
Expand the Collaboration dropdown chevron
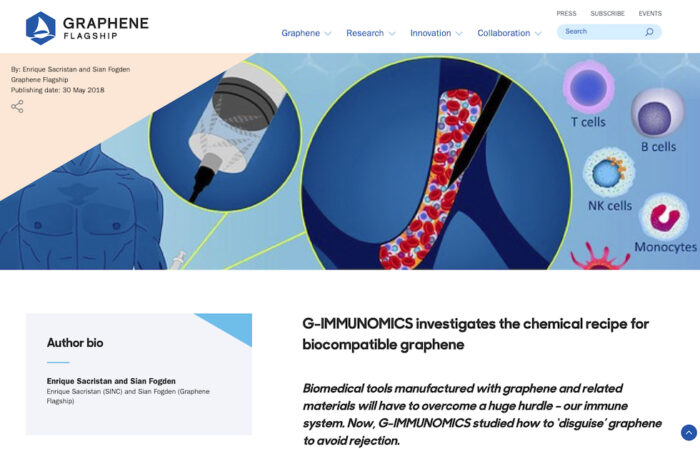538,33
